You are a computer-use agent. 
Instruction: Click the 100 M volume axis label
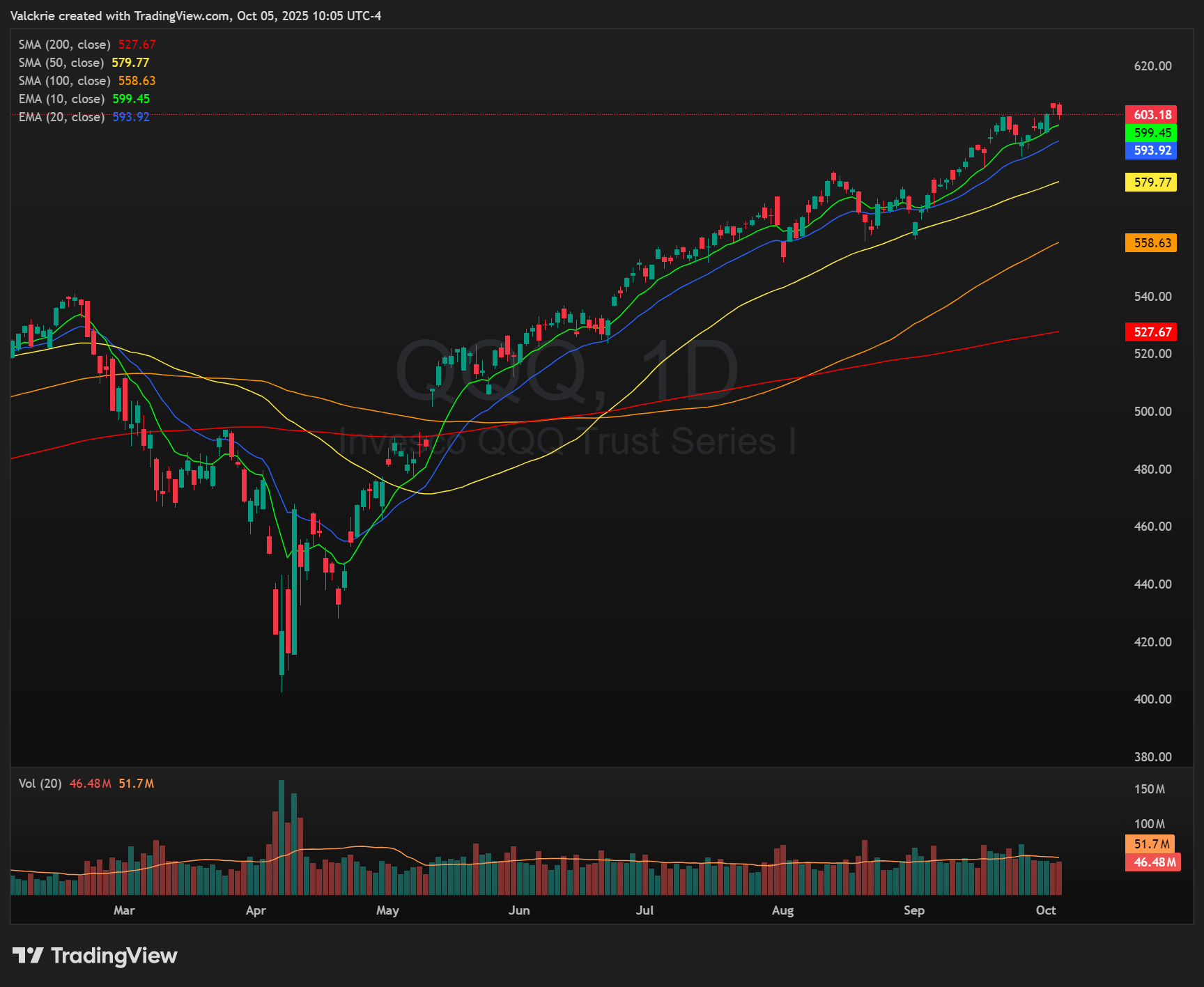1150,824
